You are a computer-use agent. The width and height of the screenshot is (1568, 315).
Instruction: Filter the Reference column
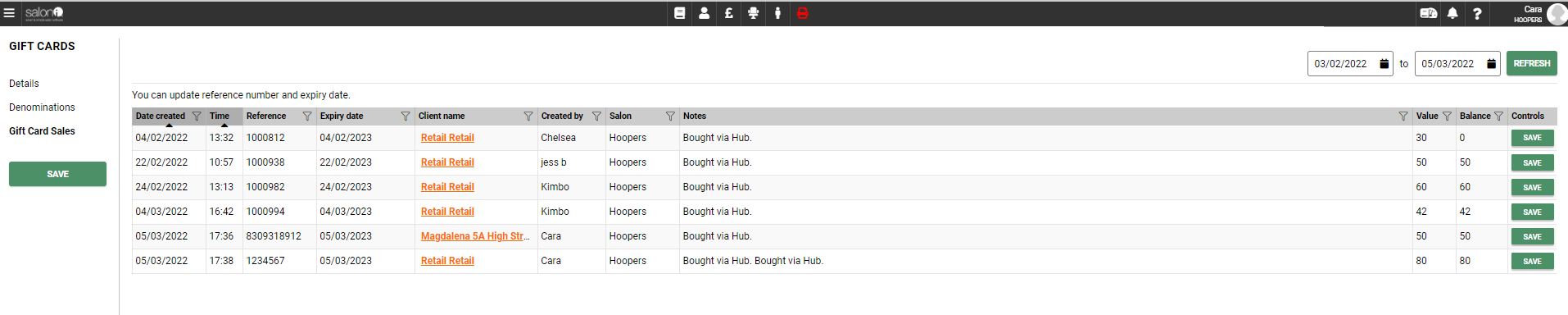pyautogui.click(x=307, y=116)
